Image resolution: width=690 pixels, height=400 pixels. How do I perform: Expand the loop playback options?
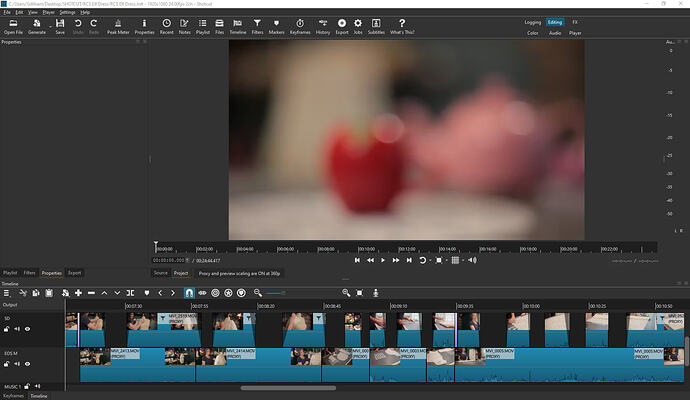(430, 261)
